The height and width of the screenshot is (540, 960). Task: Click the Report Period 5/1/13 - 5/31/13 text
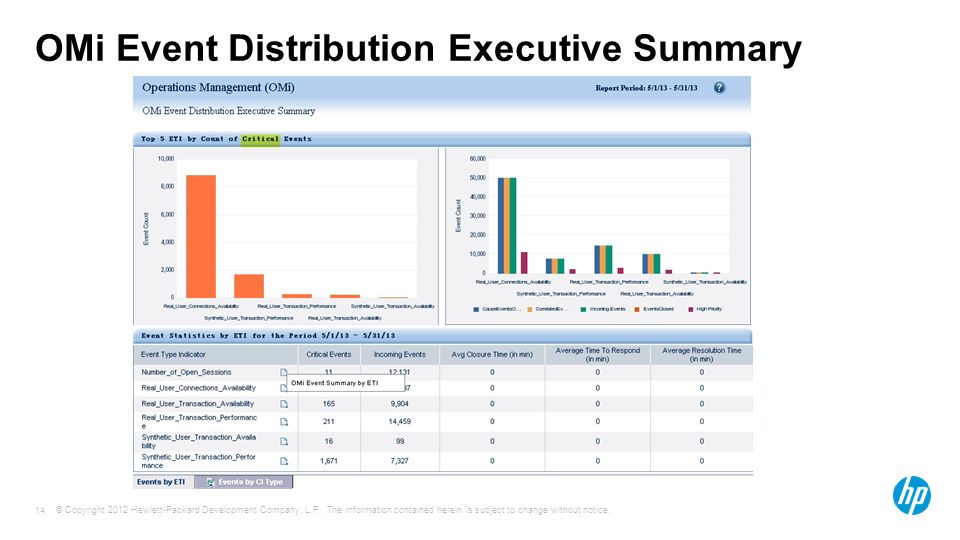(646, 88)
